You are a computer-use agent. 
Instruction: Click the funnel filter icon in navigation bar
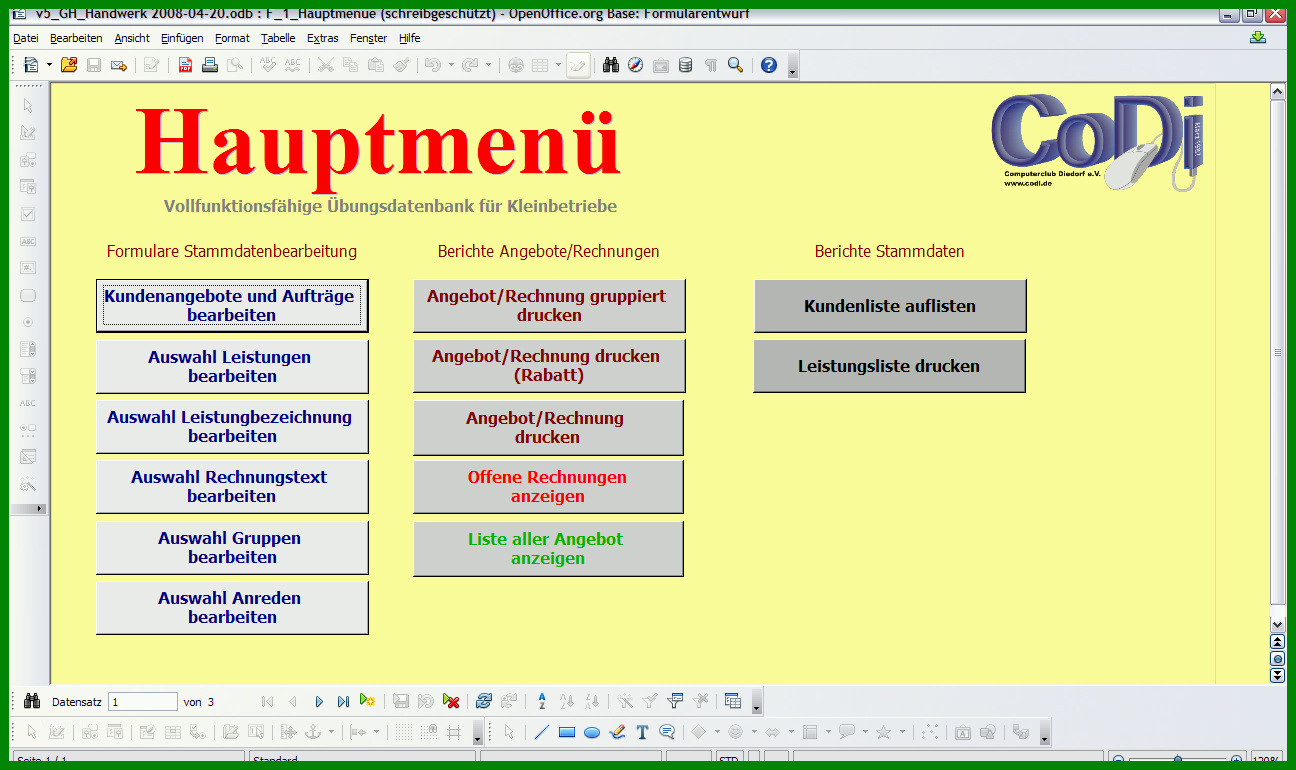pyautogui.click(x=675, y=702)
